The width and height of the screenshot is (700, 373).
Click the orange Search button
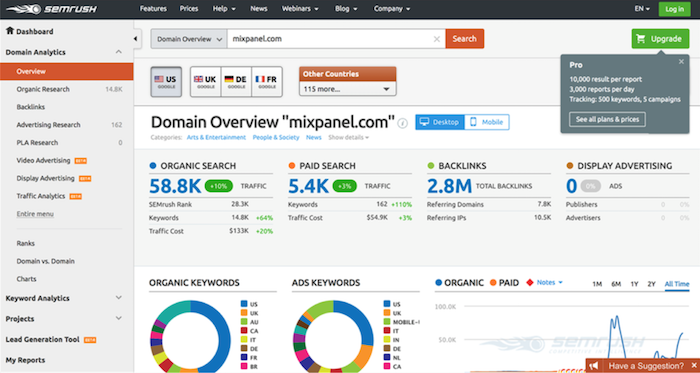[464, 39]
